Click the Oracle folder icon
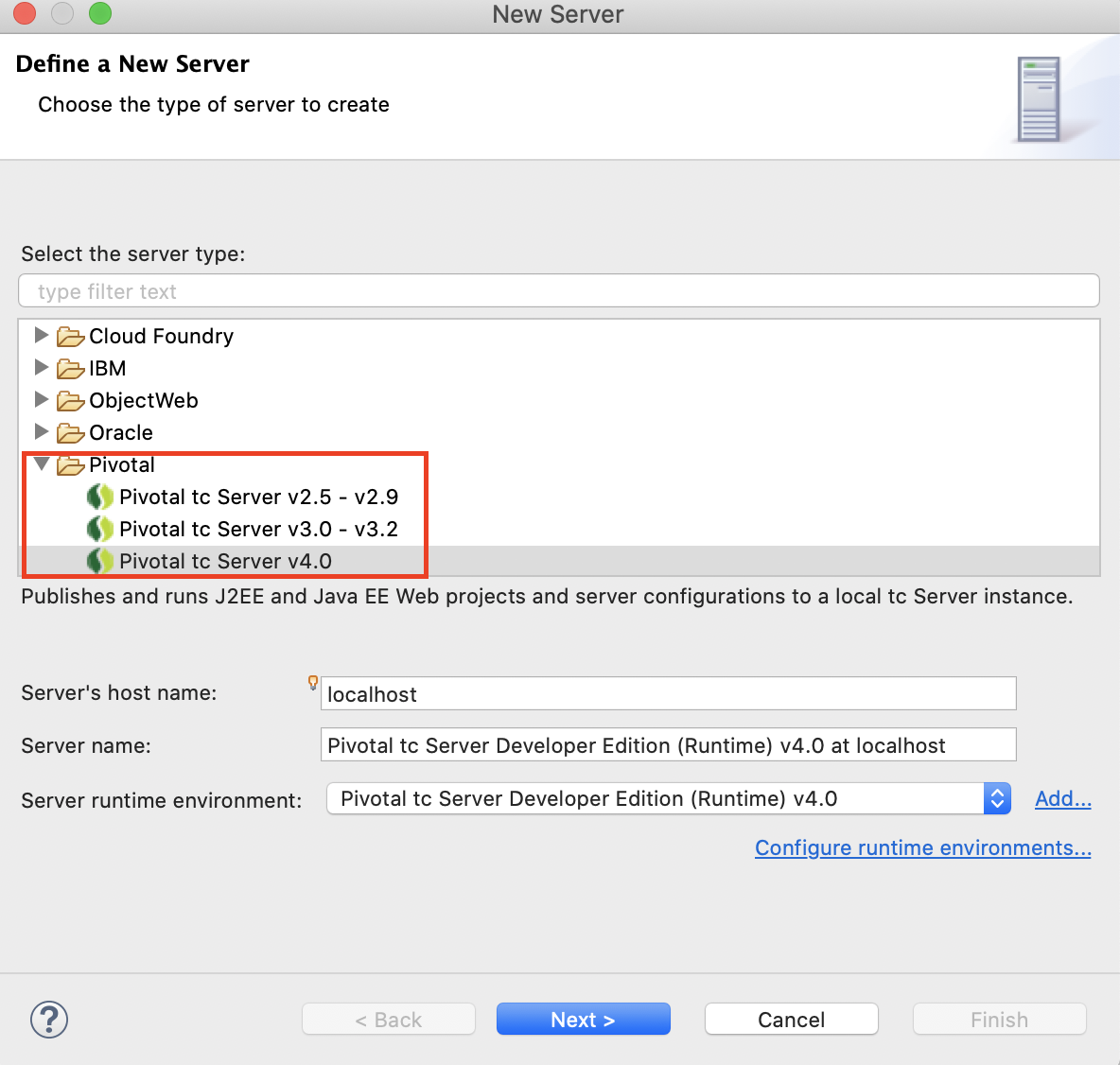This screenshot has height=1065, width=1120. pyautogui.click(x=70, y=432)
